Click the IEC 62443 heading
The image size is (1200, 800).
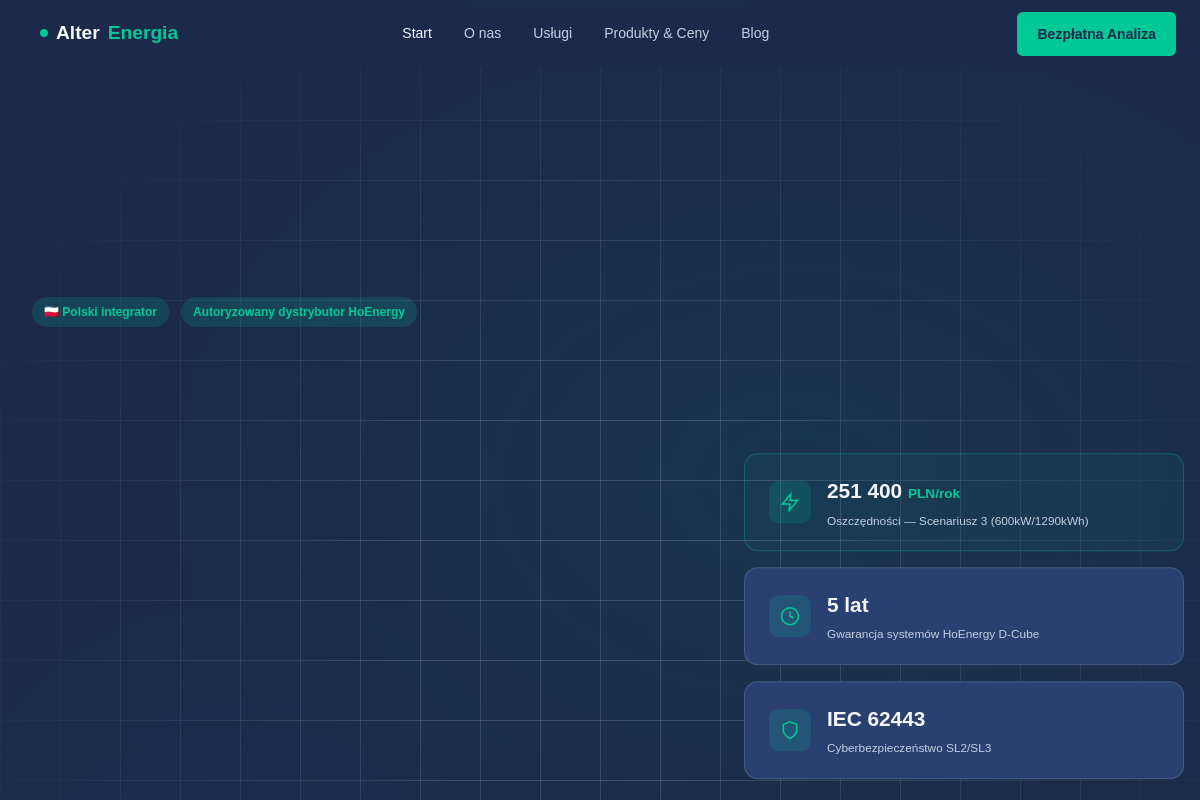point(876,719)
